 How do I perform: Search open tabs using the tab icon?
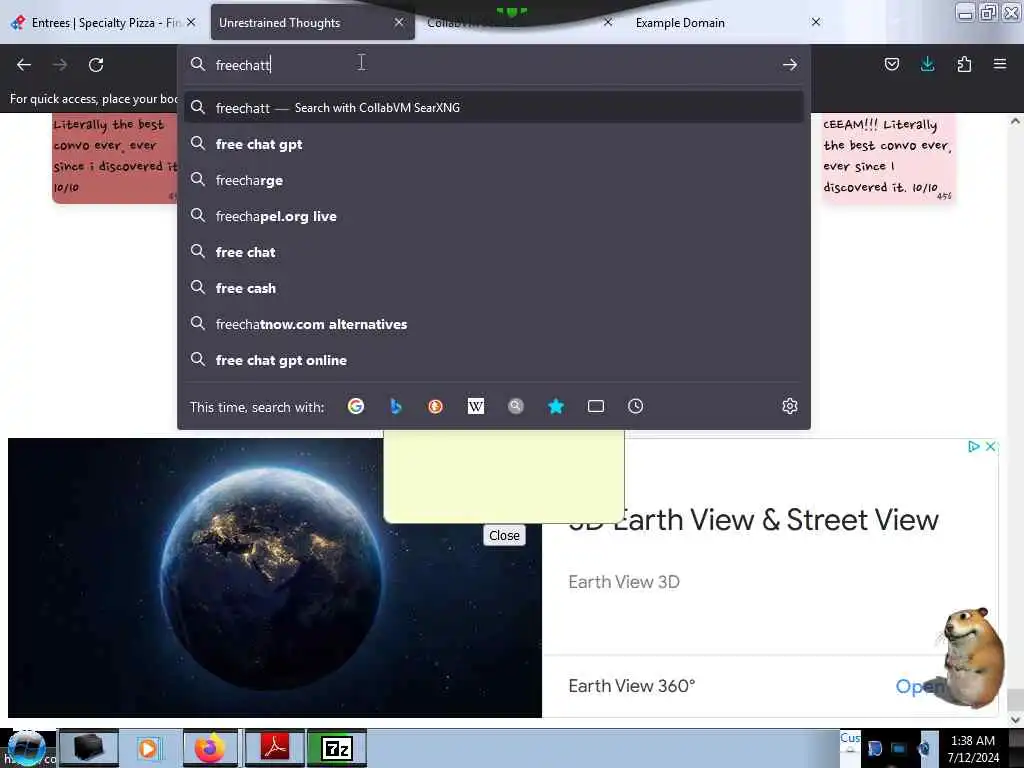(x=596, y=406)
